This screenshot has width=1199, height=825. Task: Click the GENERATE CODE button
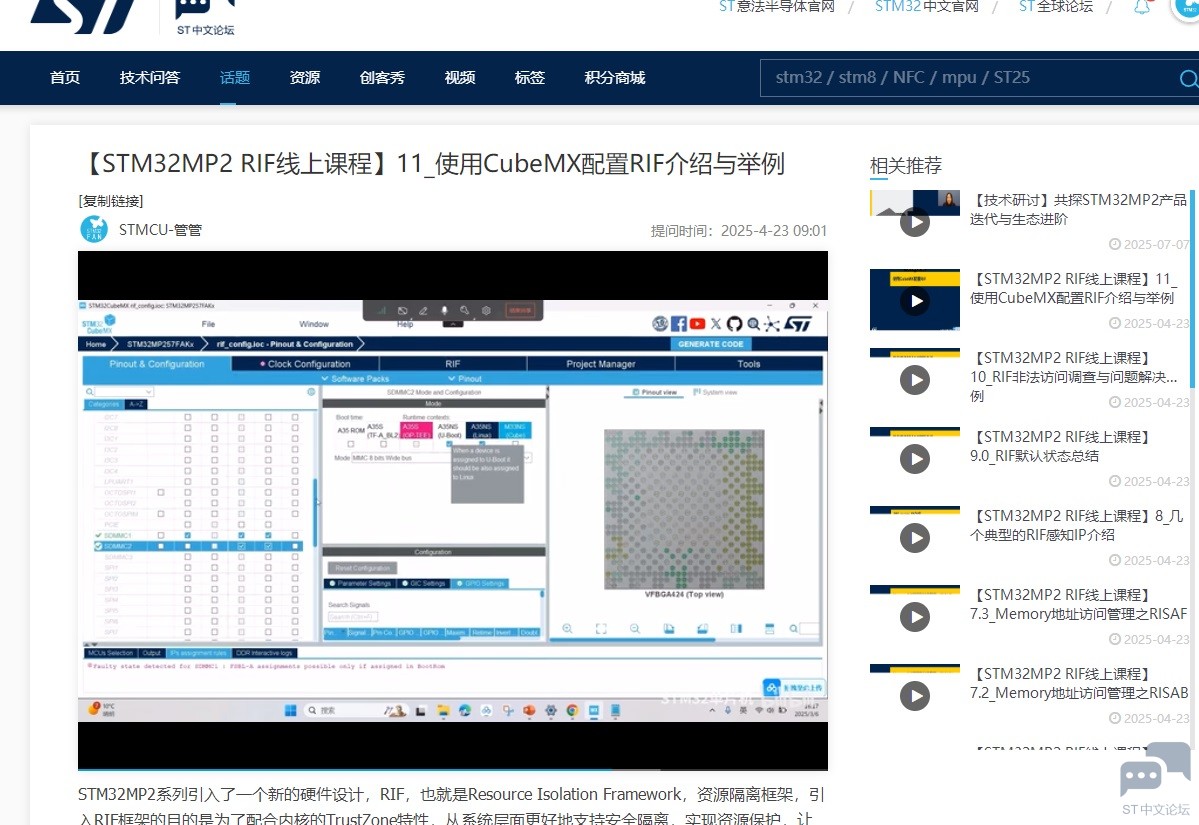coord(710,344)
